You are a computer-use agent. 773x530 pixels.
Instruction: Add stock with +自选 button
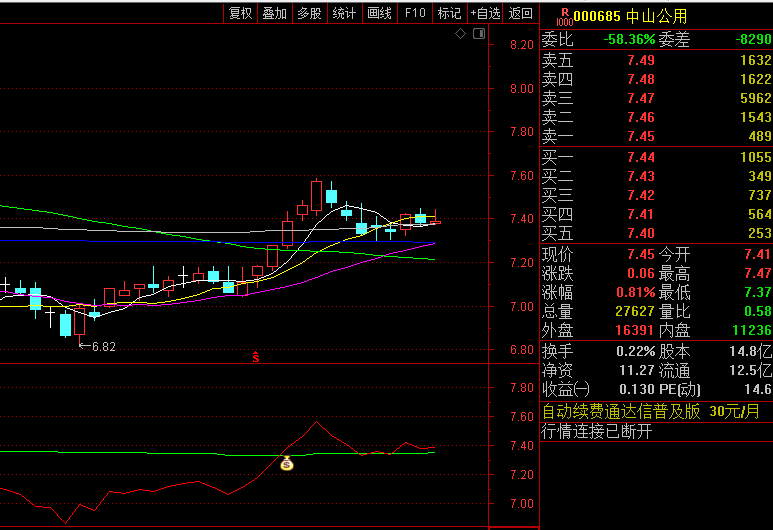[x=485, y=13]
